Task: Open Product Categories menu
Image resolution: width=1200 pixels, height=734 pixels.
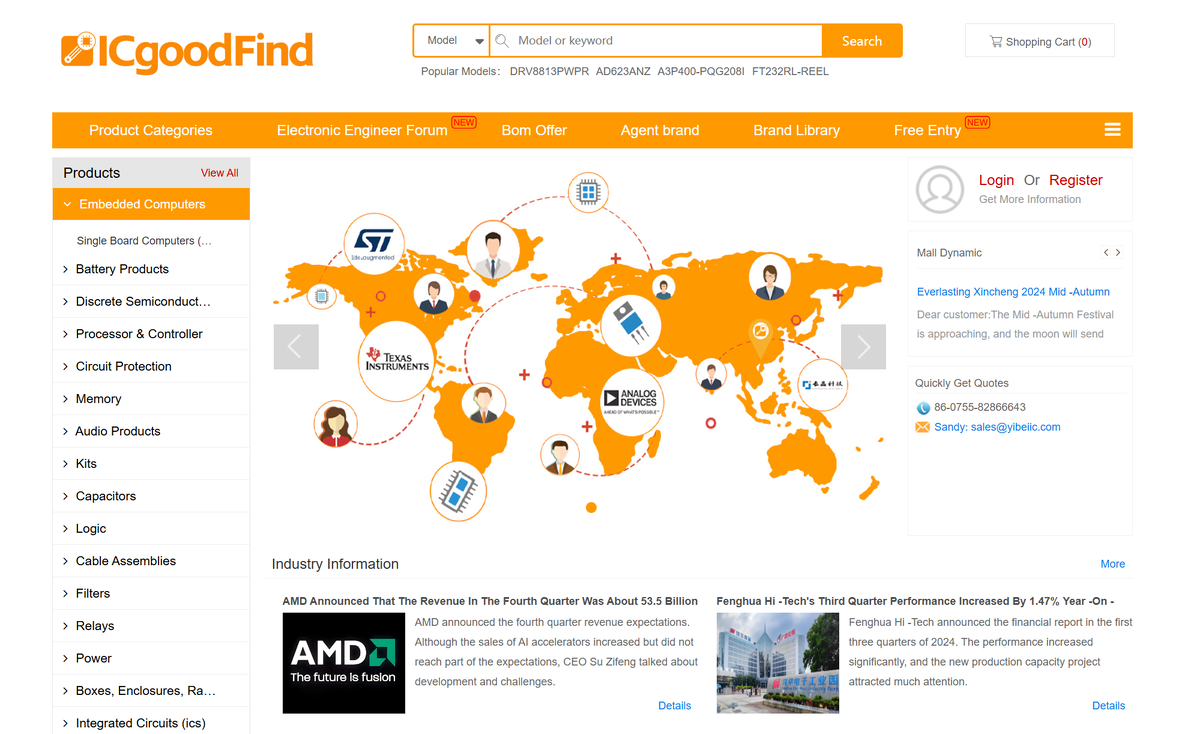Action: pos(151,130)
